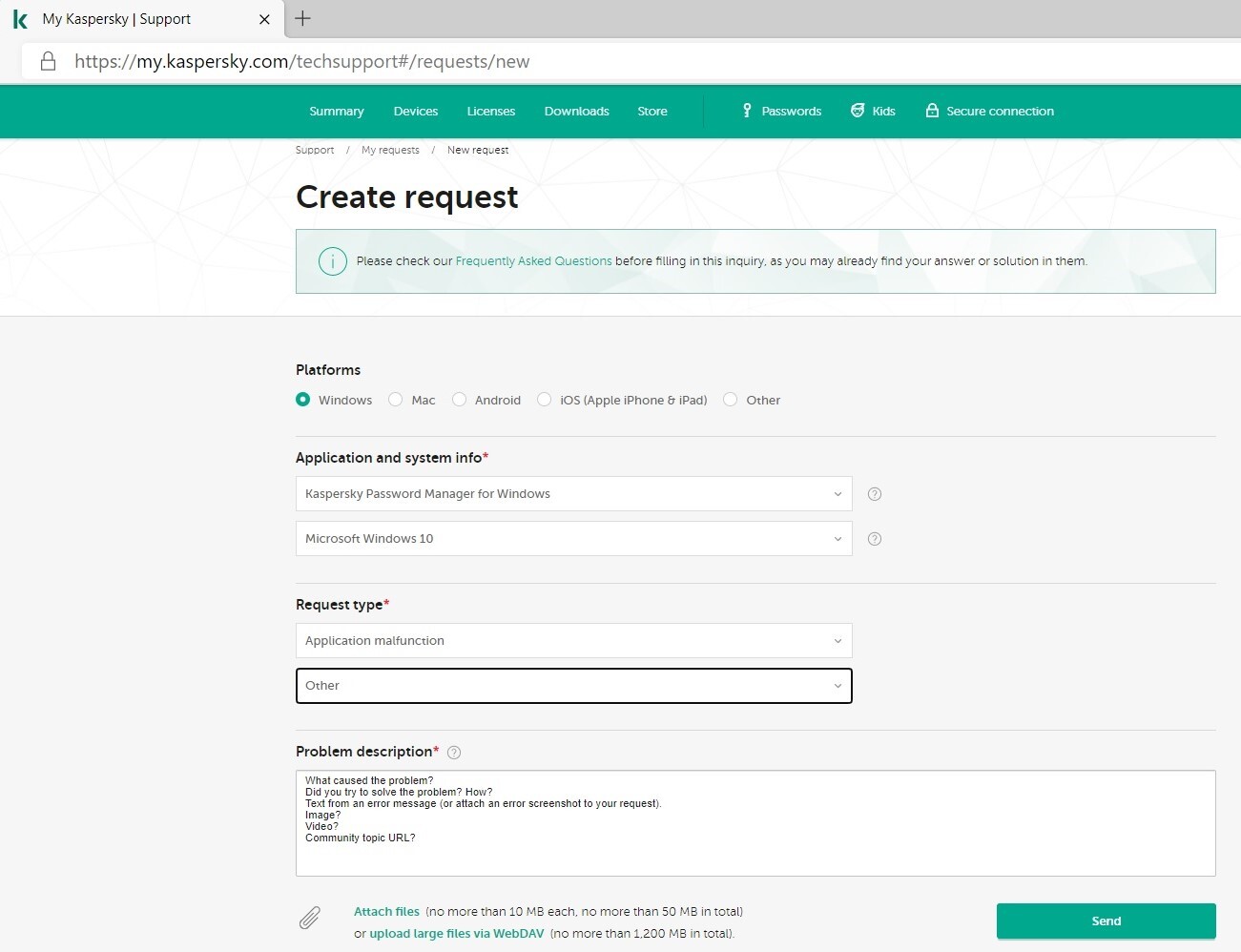
Task: Select the Other platform radio button
Action: (x=730, y=400)
